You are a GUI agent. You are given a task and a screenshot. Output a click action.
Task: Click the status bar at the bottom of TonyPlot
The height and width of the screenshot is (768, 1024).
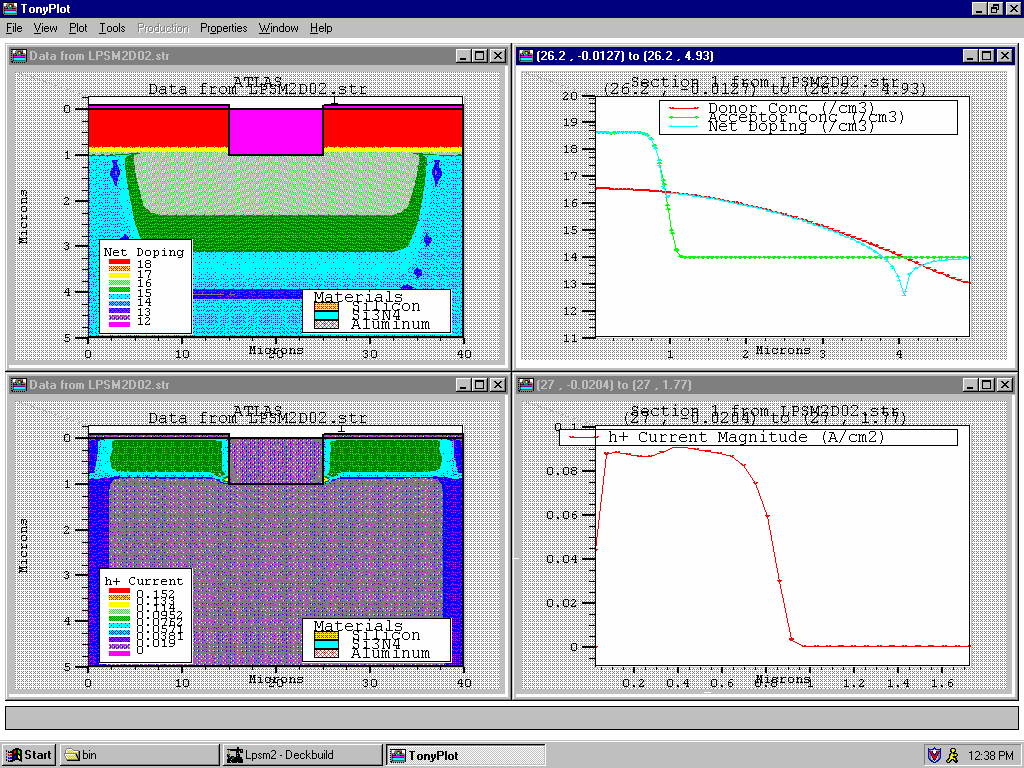point(511,718)
